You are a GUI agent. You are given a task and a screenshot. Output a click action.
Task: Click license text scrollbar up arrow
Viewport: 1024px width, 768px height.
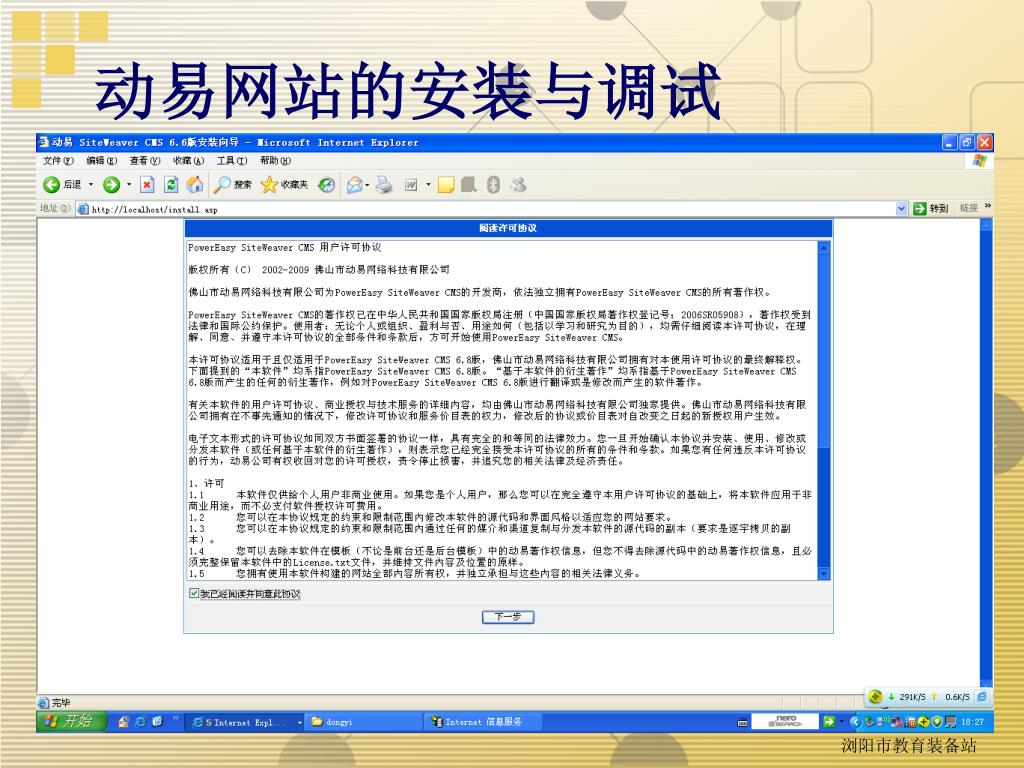[x=824, y=248]
